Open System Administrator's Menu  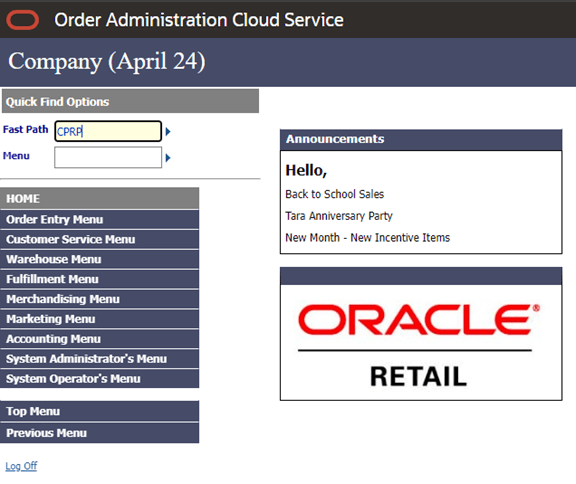[100, 358]
